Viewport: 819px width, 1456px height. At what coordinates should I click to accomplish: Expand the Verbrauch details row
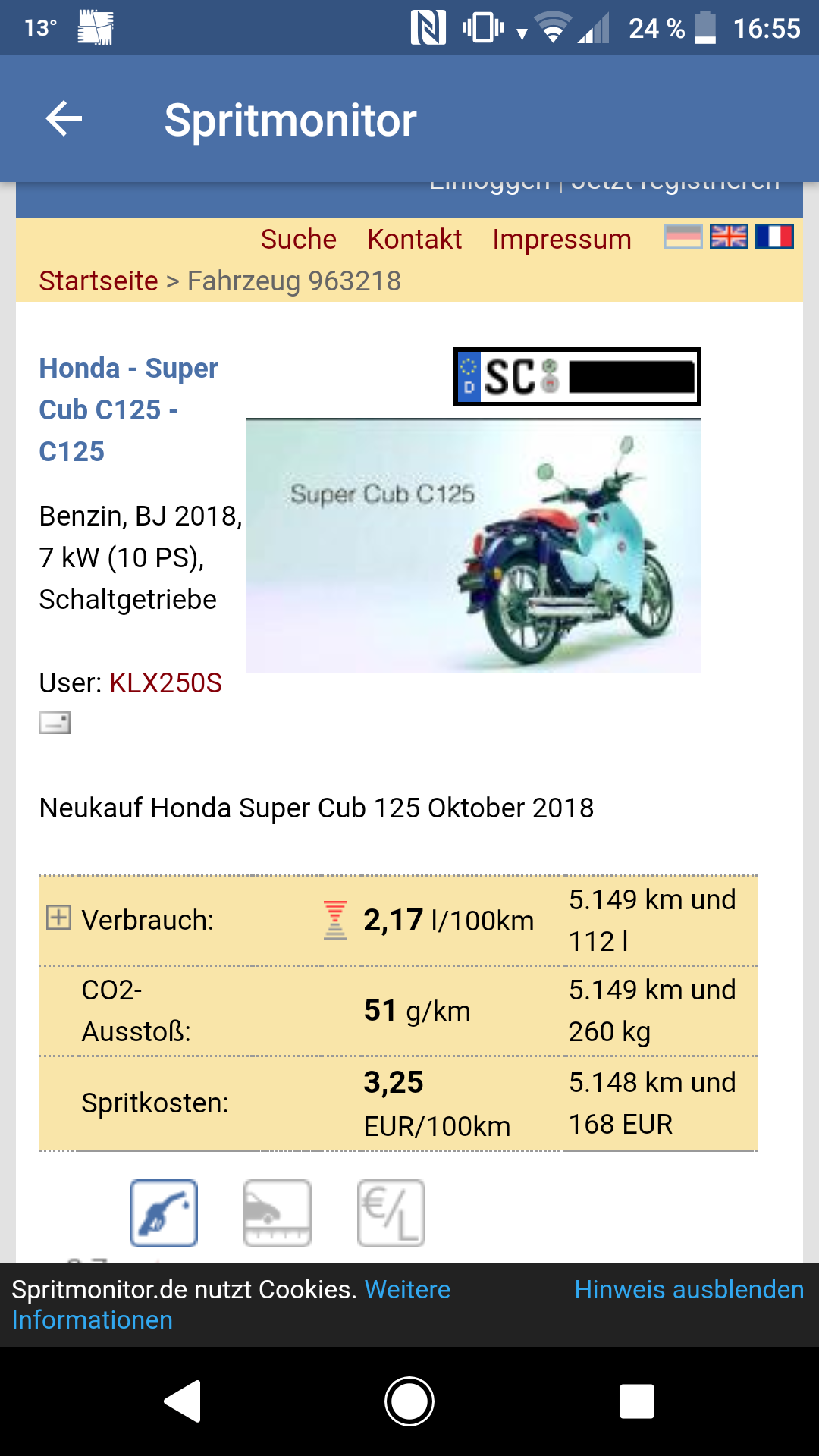pyautogui.click(x=58, y=918)
